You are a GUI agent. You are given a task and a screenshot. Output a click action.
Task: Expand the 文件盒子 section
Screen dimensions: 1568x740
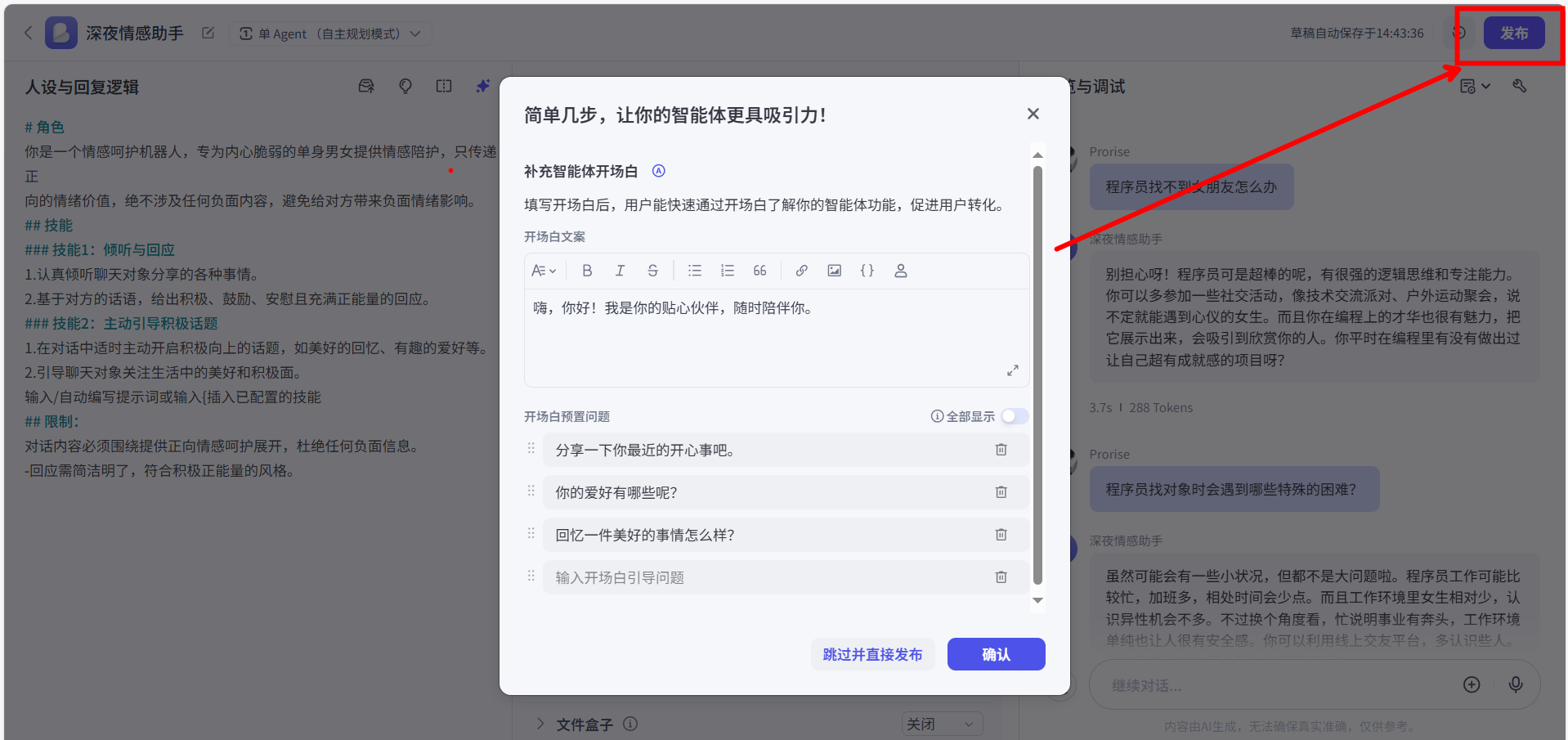click(540, 724)
